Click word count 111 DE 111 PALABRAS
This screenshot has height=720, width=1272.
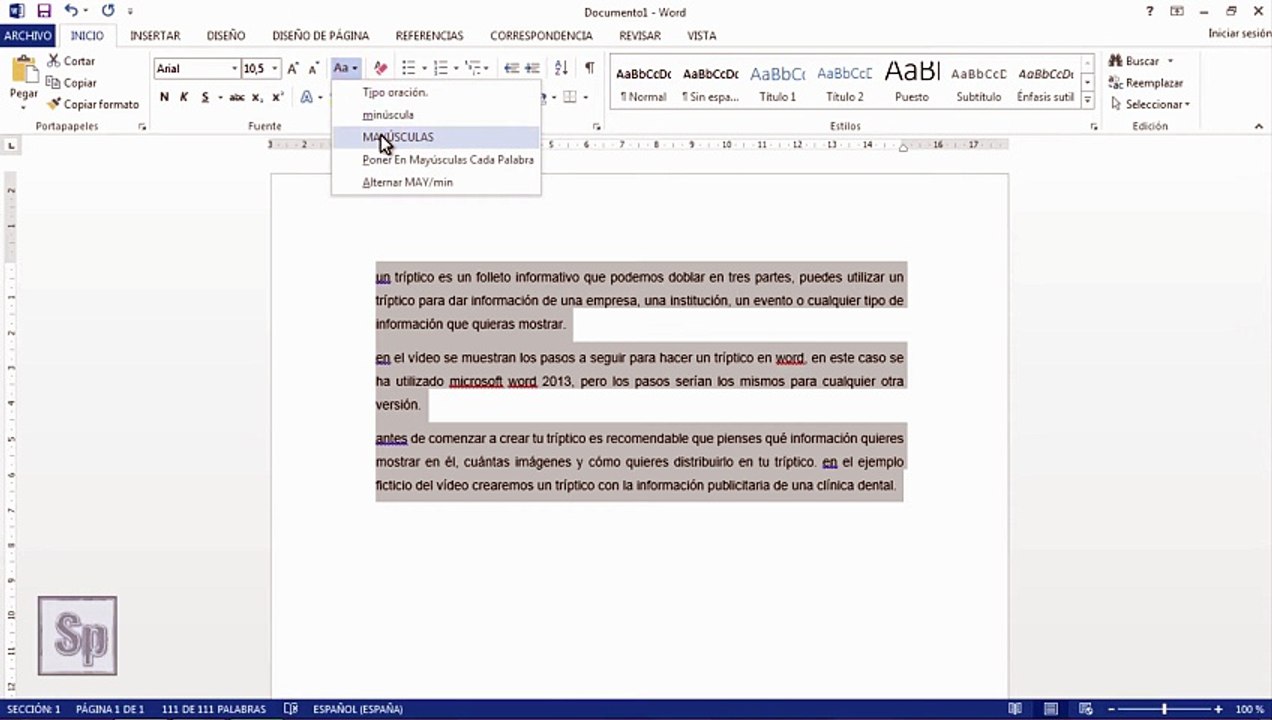click(214, 709)
